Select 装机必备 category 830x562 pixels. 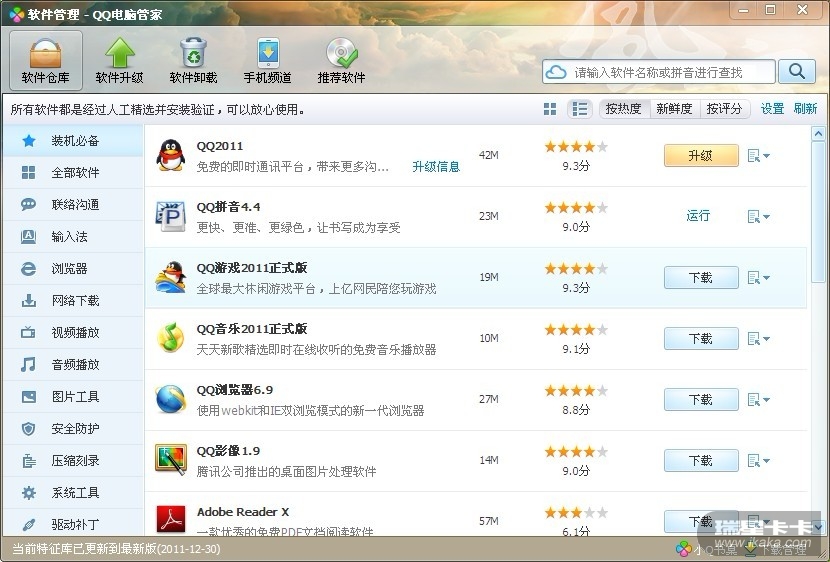[73, 141]
